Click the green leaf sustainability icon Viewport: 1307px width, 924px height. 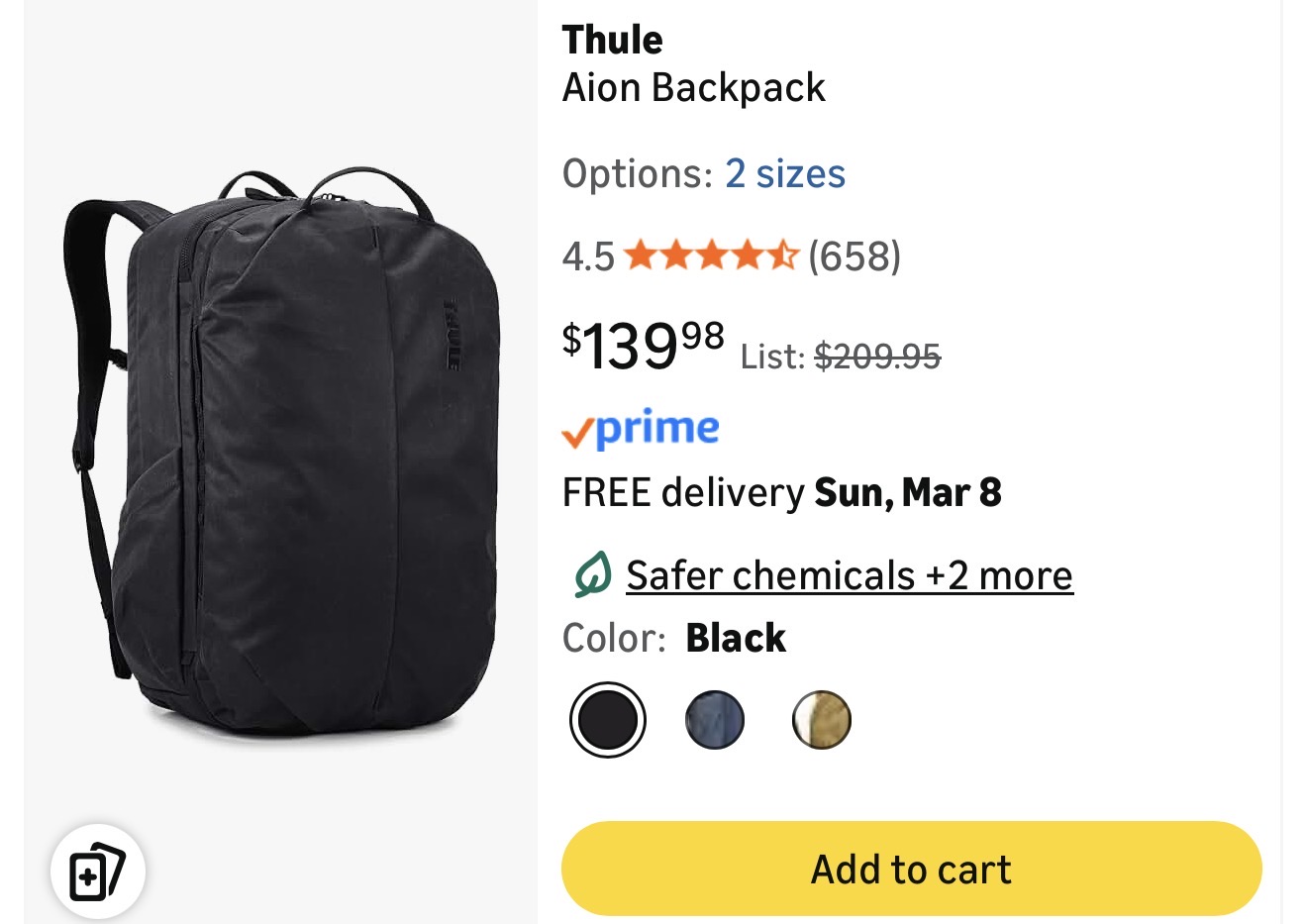click(592, 575)
